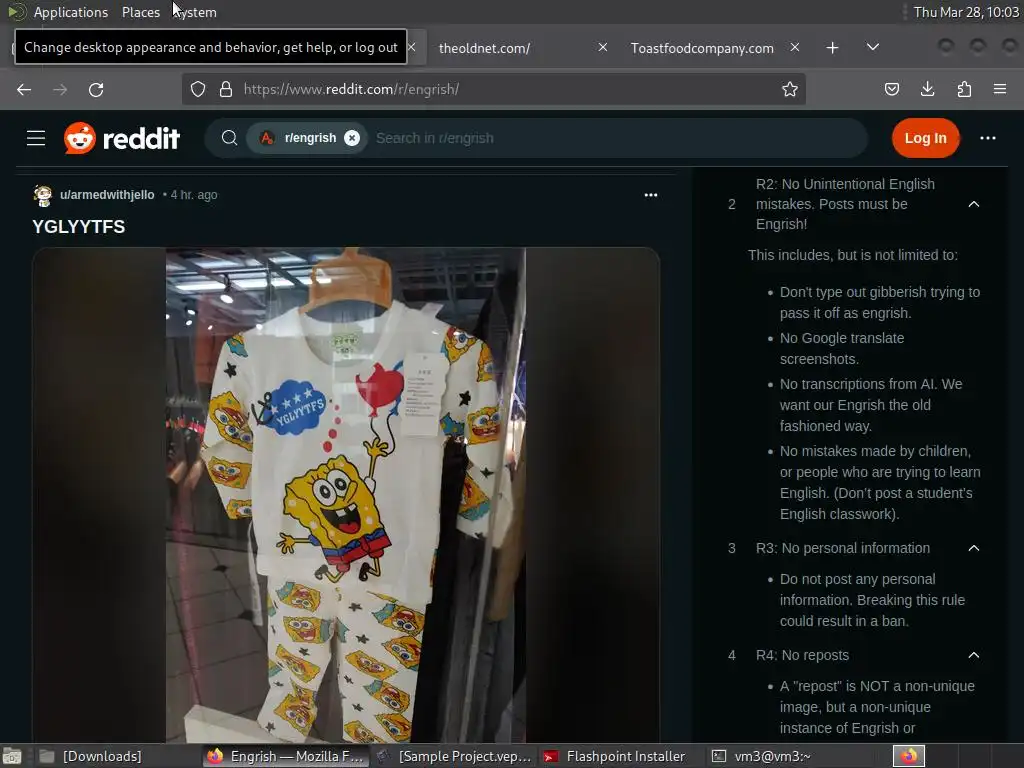The image size is (1024, 768).
Task: Collapse the R4 No reposts rule
Action: tap(974, 655)
